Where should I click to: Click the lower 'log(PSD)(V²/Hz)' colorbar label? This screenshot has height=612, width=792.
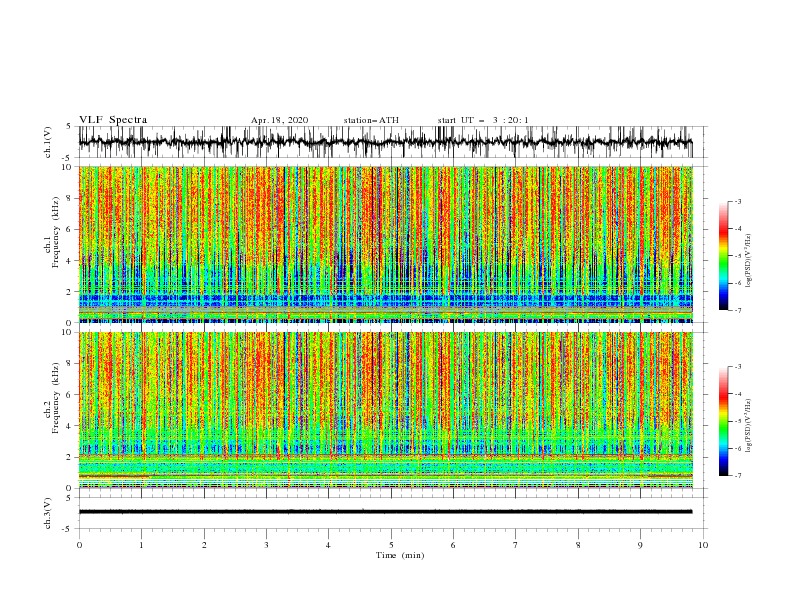click(749, 426)
